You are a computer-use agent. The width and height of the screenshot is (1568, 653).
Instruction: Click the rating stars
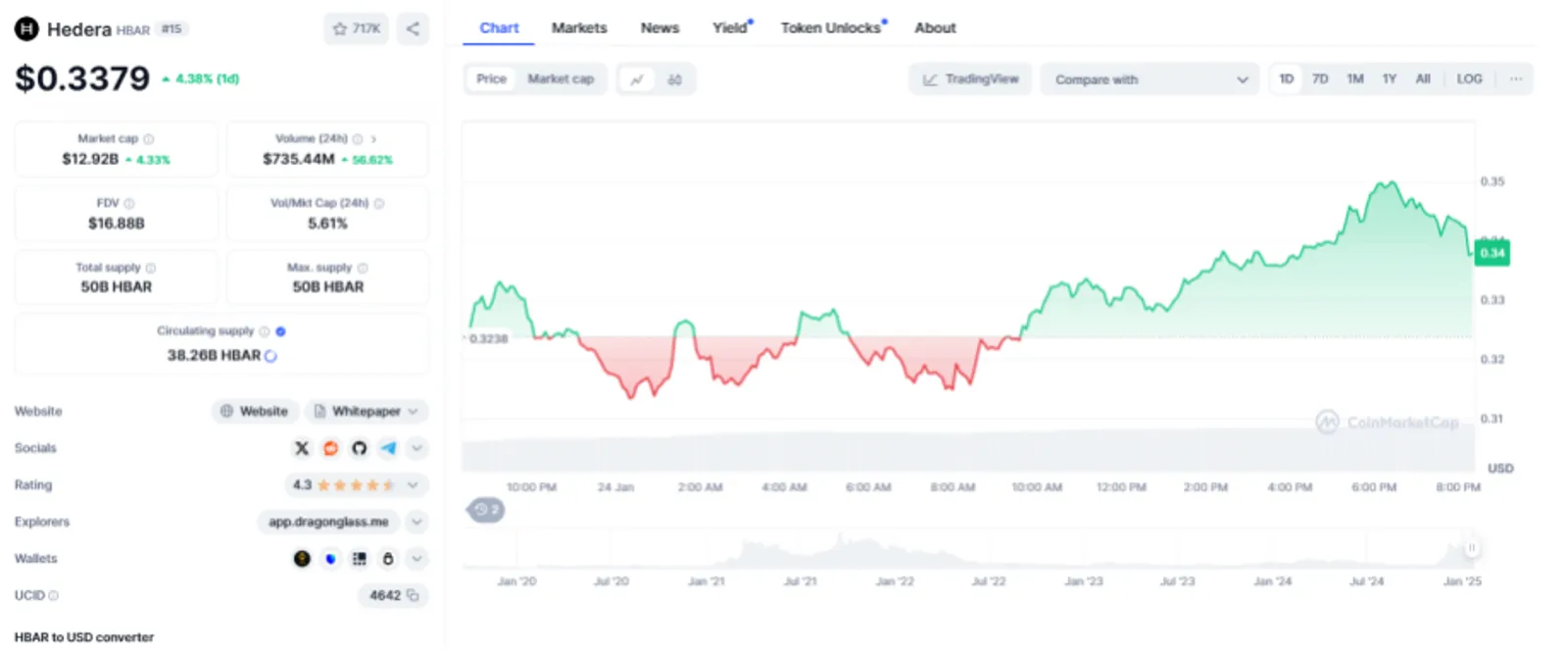tap(355, 485)
